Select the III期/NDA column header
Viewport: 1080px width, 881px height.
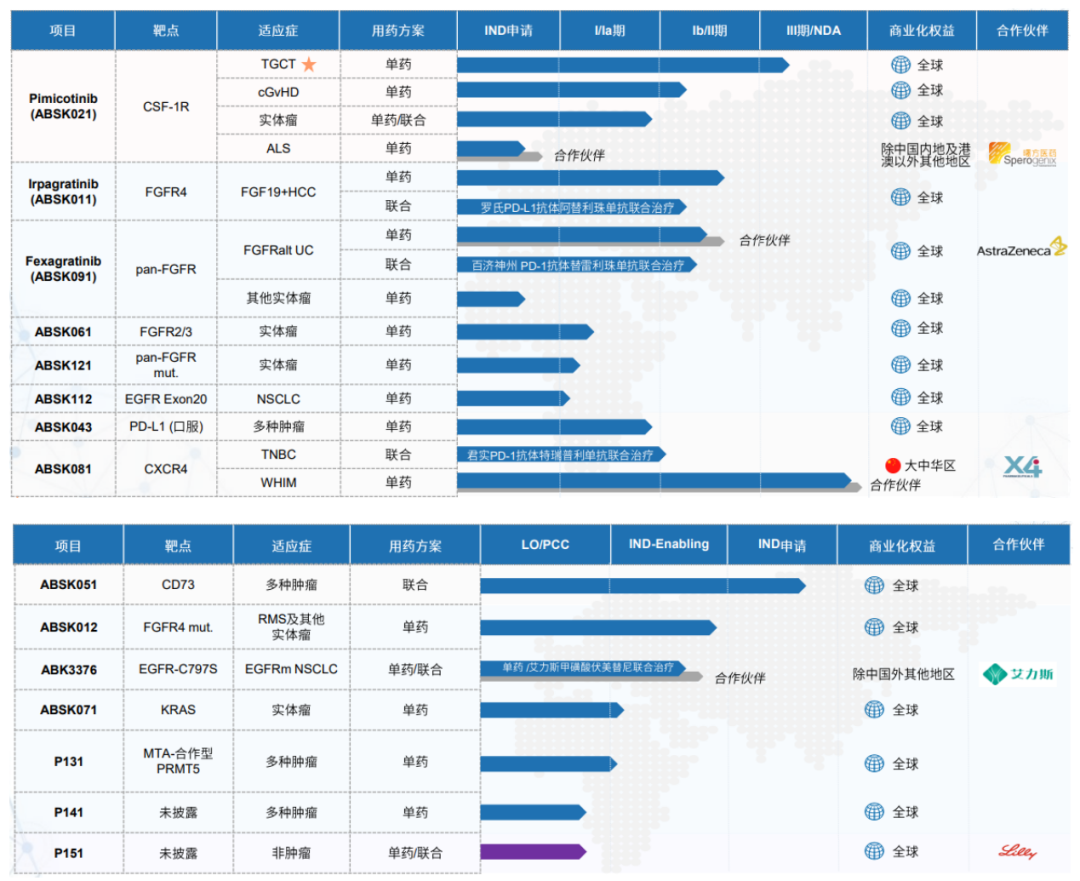point(813,30)
